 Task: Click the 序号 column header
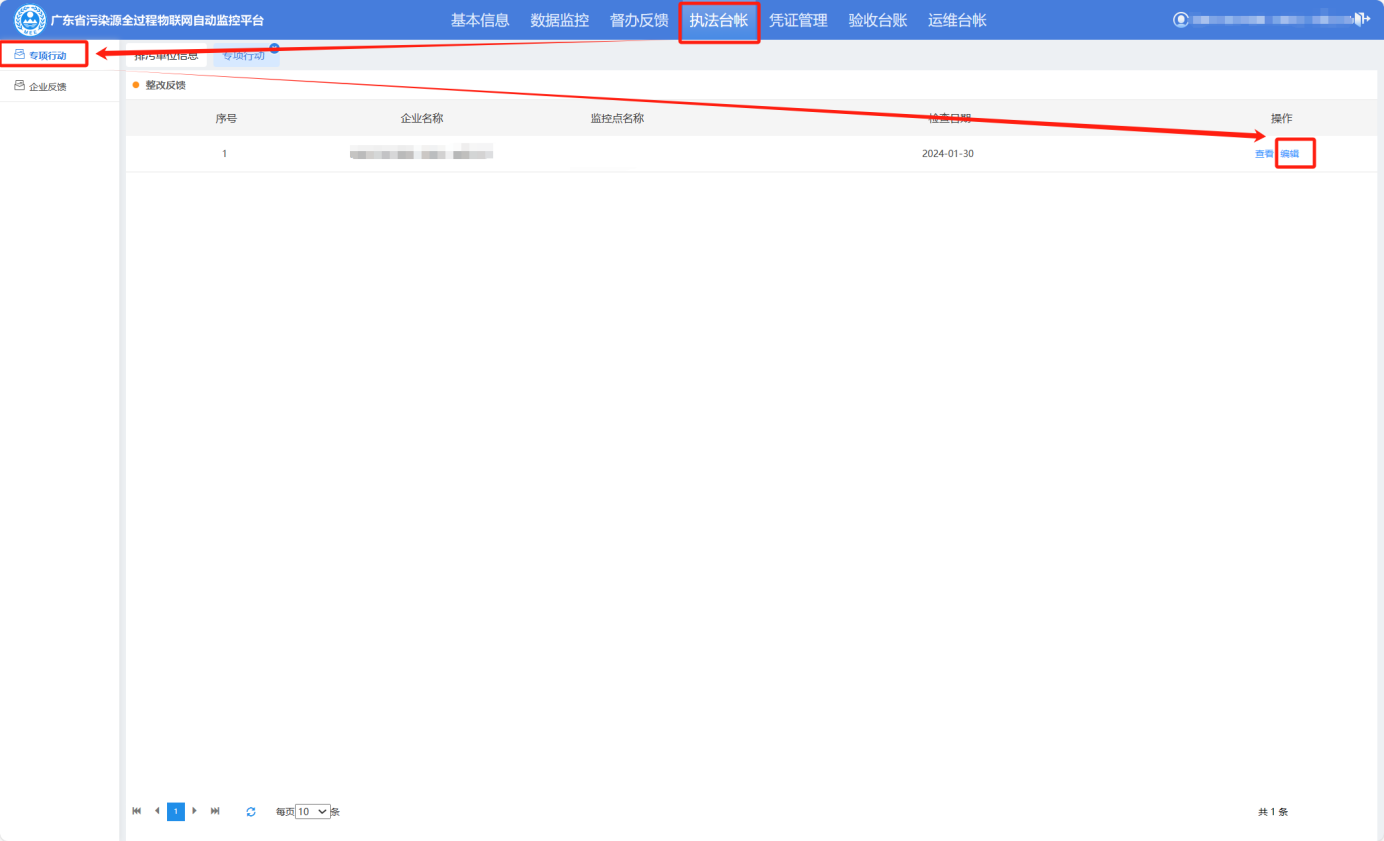click(226, 118)
